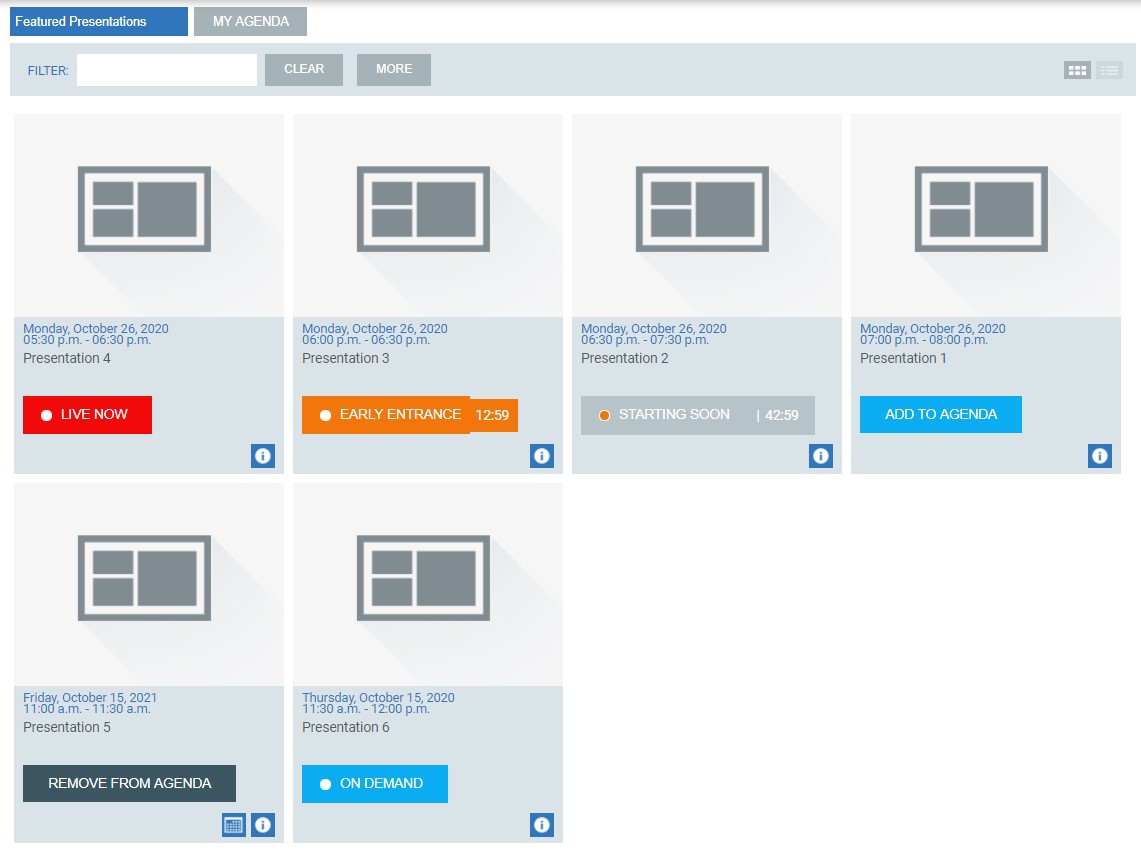Join Presentation 4 via LIVE NOW
1141x868 pixels.
(87, 415)
